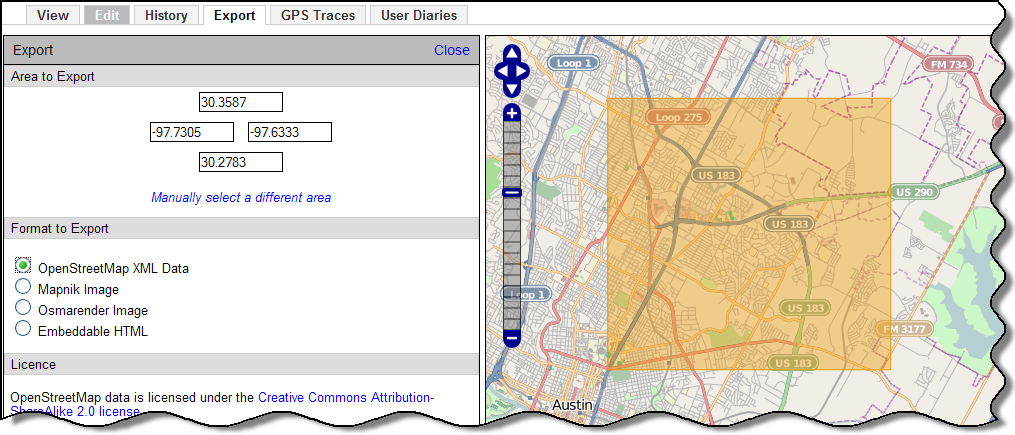Viewport: 1015px width, 435px height.
Task: Click the FM 734 road label
Action: click(x=948, y=64)
